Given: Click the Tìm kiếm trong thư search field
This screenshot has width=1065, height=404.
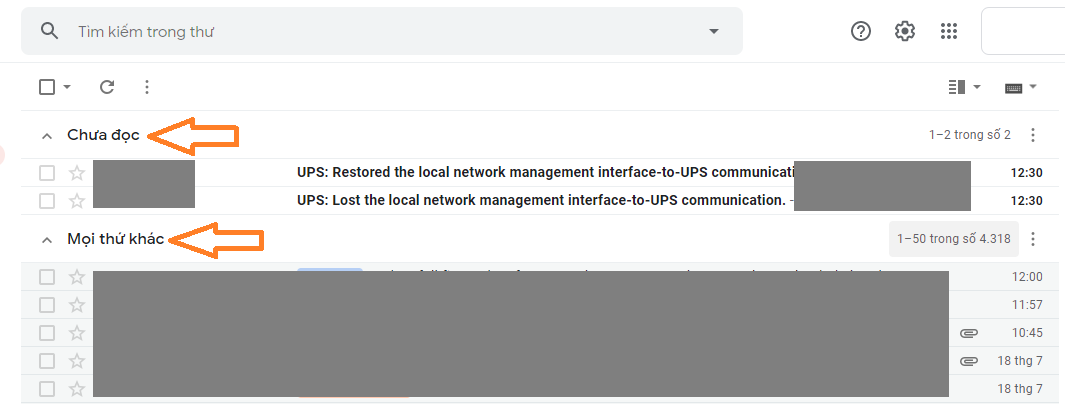Looking at the screenshot, I should (380, 31).
